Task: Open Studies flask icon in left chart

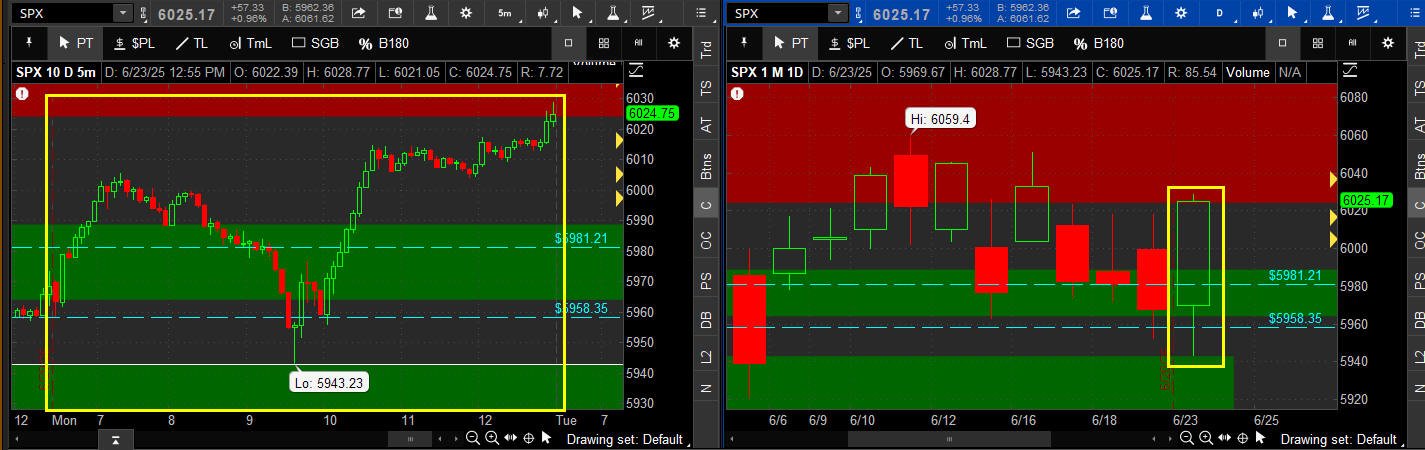Action: click(x=430, y=13)
